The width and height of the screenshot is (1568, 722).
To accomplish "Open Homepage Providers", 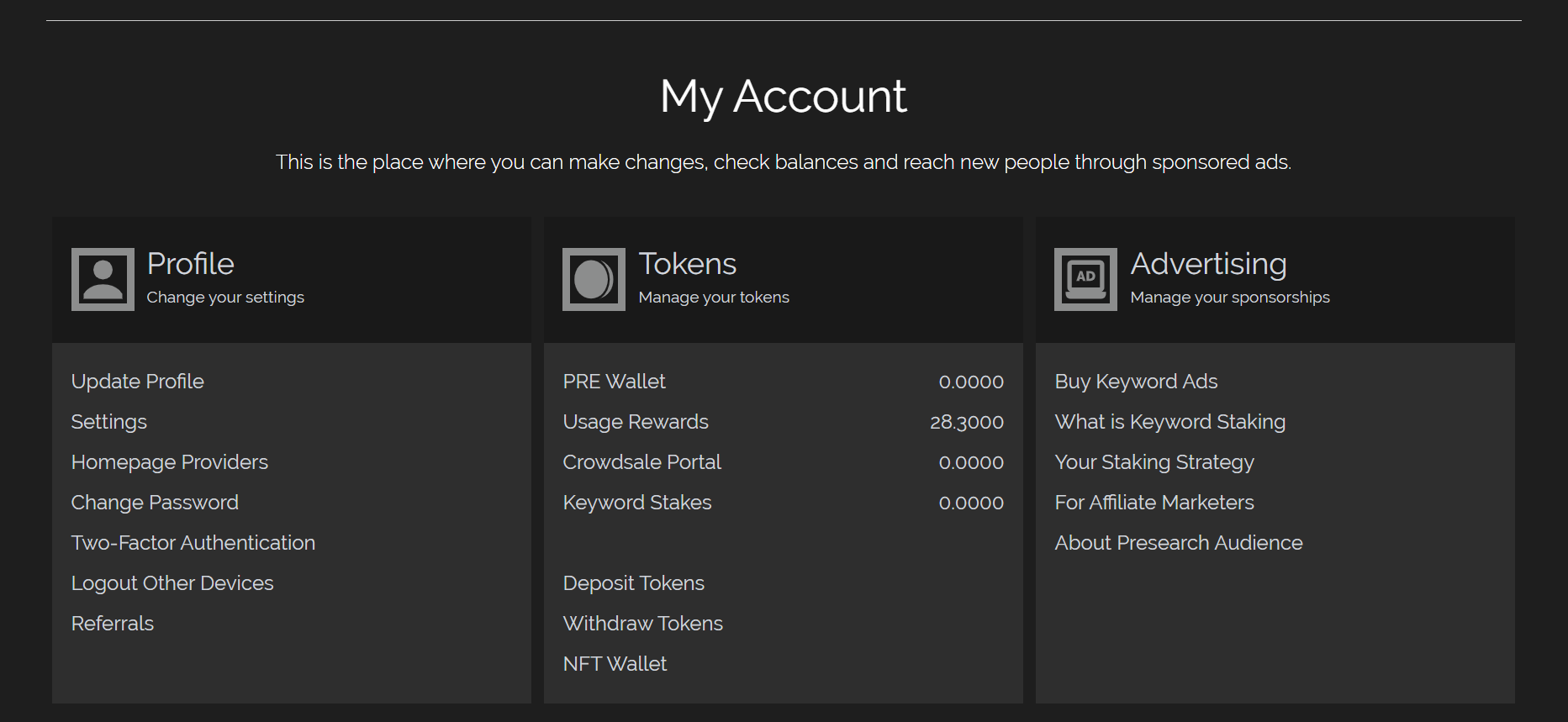I will (x=170, y=462).
